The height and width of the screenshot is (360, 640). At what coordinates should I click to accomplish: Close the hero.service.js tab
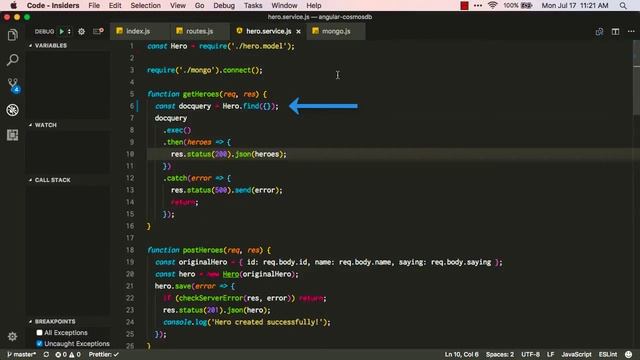298,31
